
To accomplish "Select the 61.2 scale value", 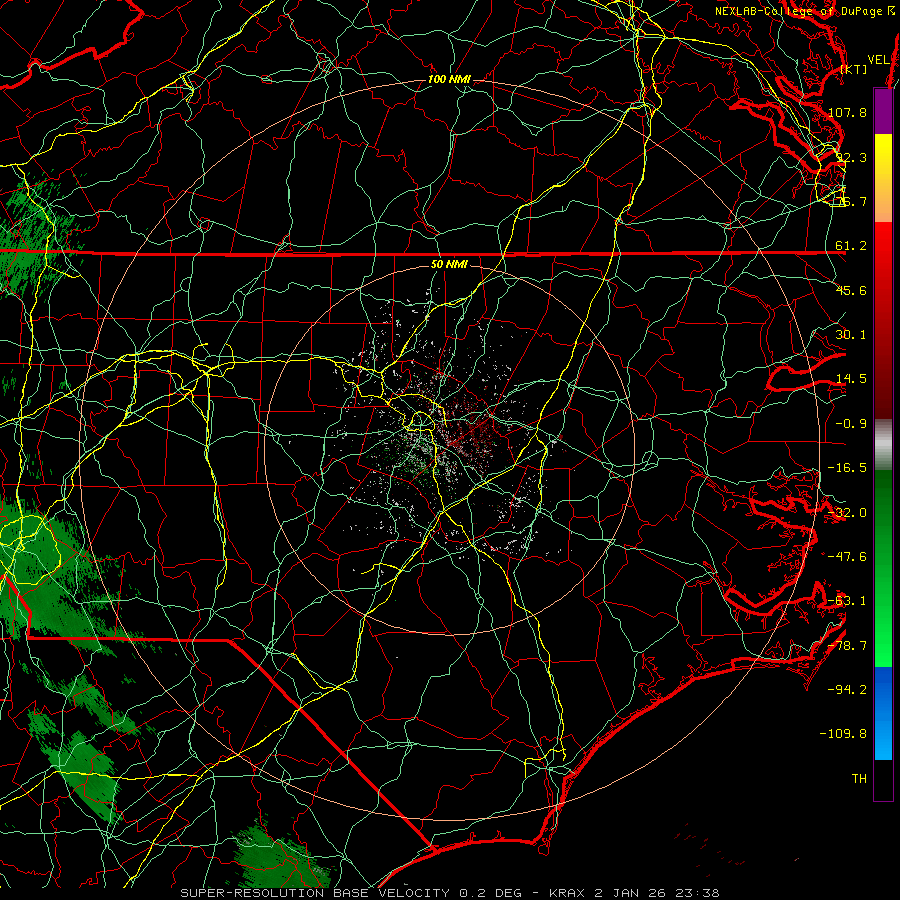I will tap(851, 246).
